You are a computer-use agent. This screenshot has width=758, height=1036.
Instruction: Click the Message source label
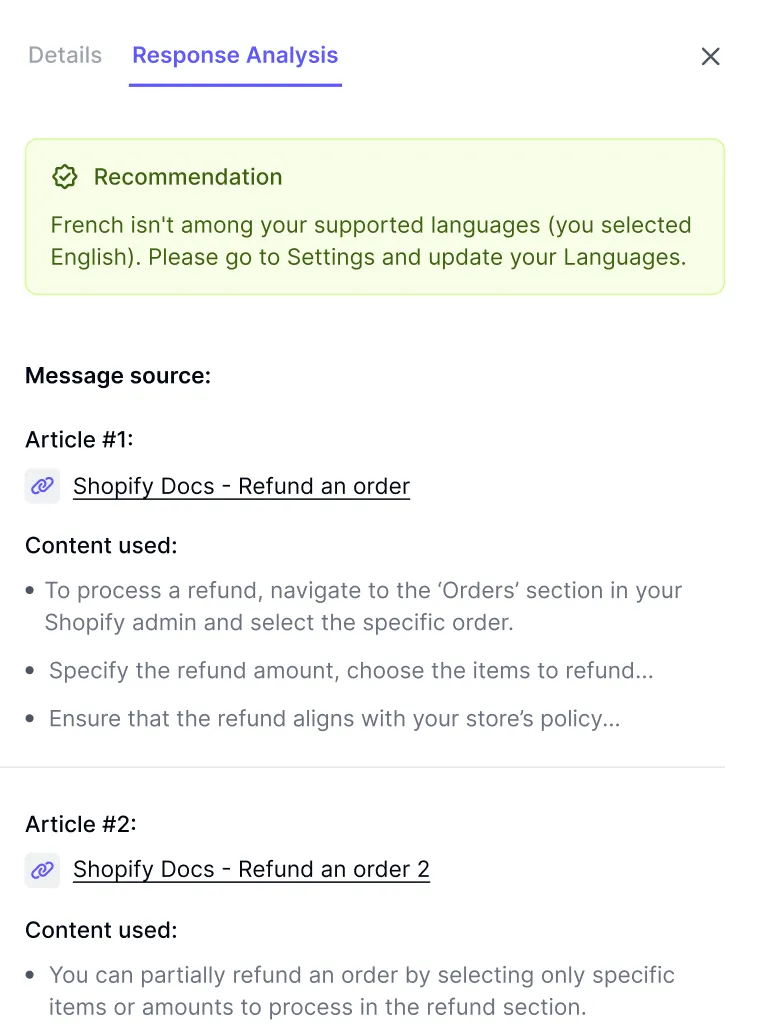pos(117,376)
